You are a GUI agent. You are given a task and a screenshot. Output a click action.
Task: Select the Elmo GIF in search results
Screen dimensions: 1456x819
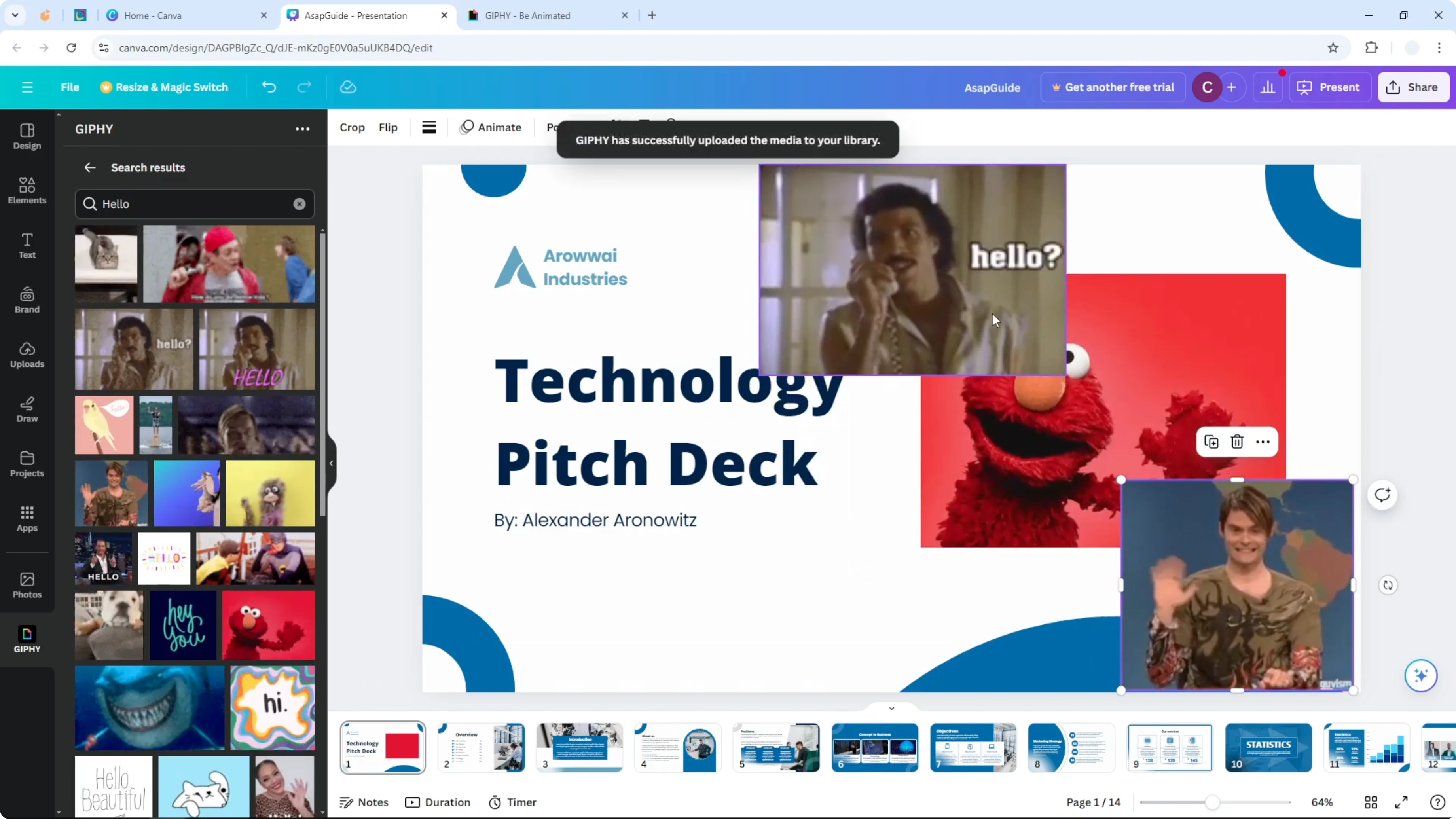(x=269, y=625)
